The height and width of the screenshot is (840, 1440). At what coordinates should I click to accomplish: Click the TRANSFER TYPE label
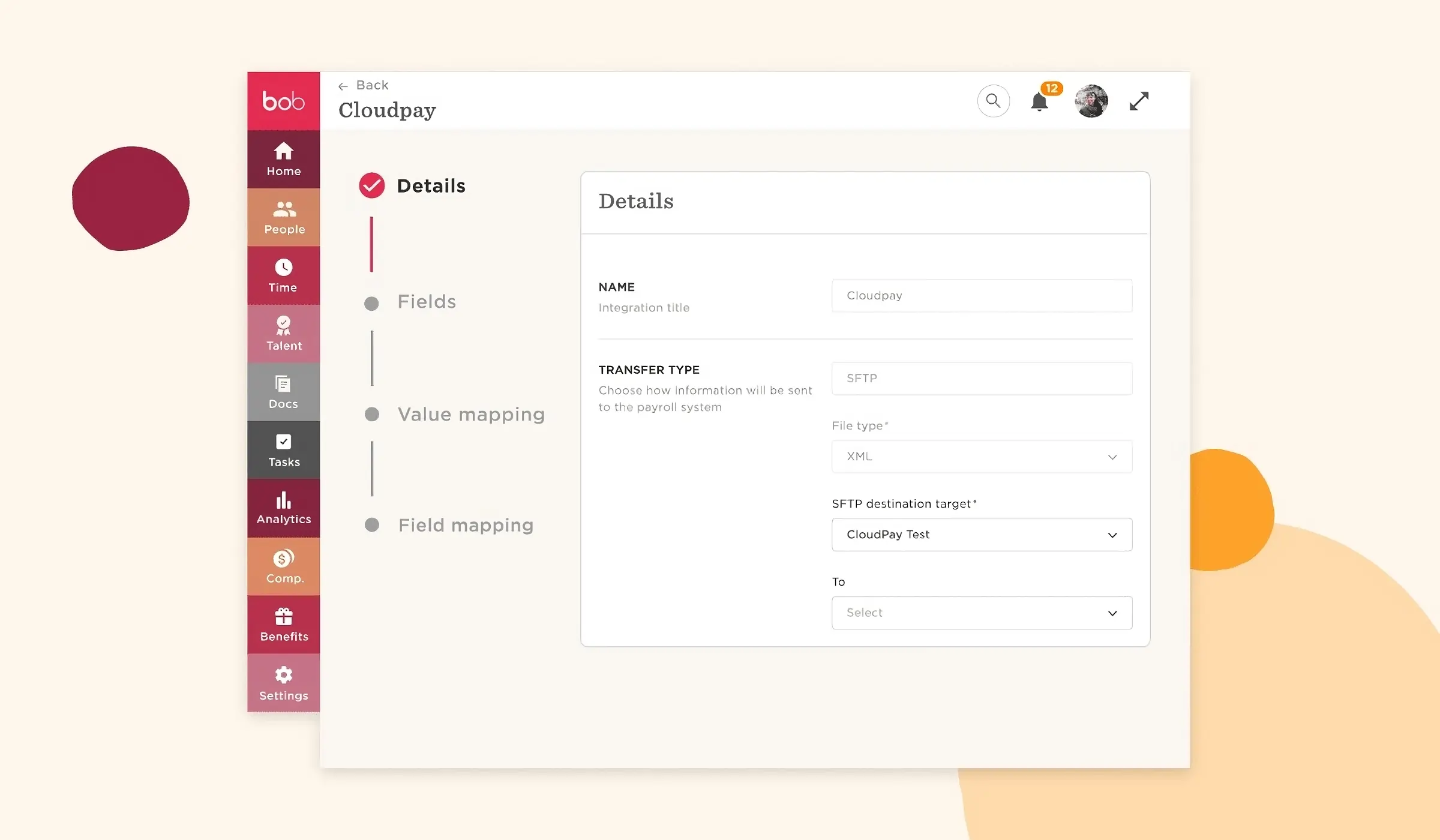[649, 370]
